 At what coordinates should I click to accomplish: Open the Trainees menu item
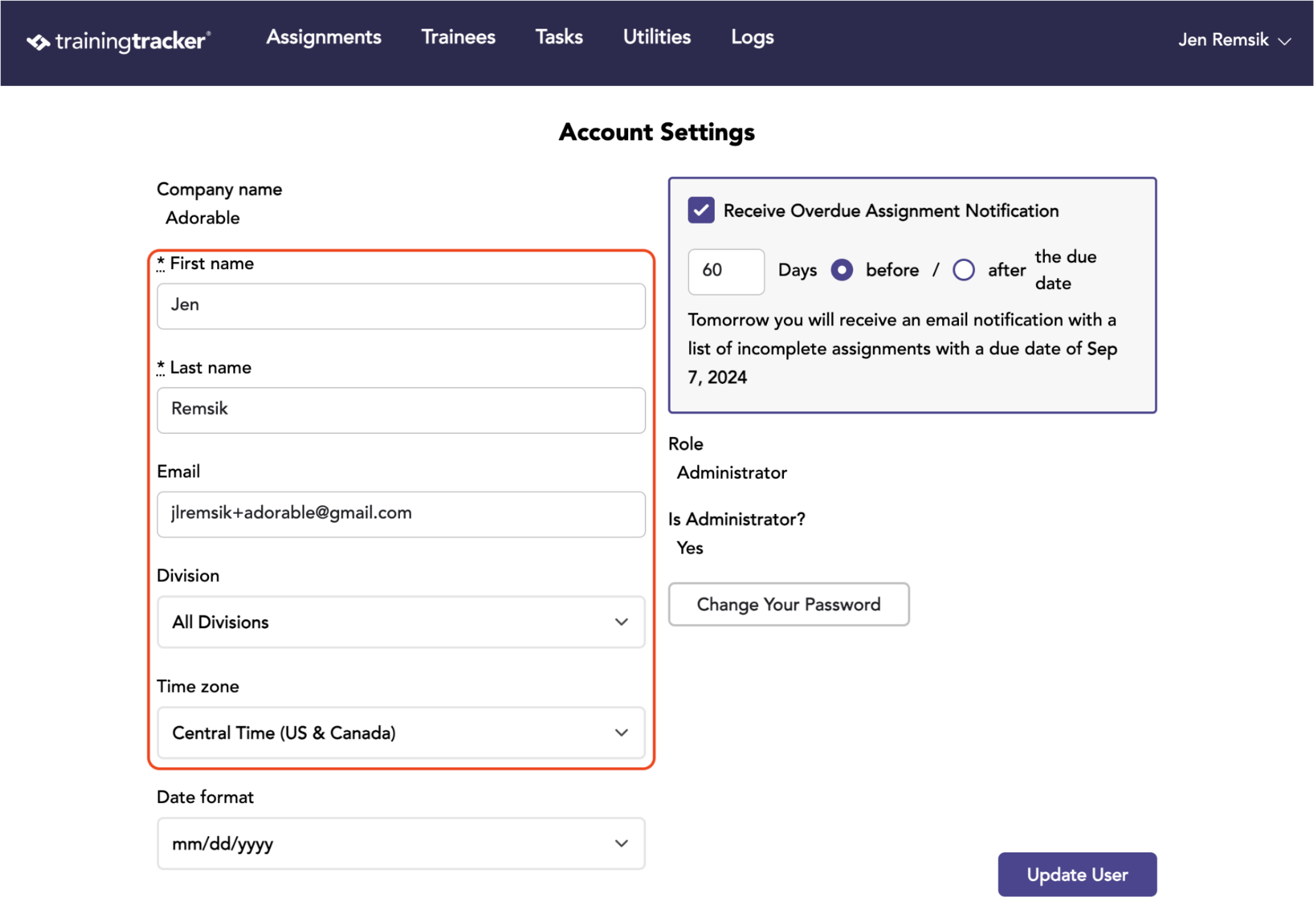click(x=459, y=37)
